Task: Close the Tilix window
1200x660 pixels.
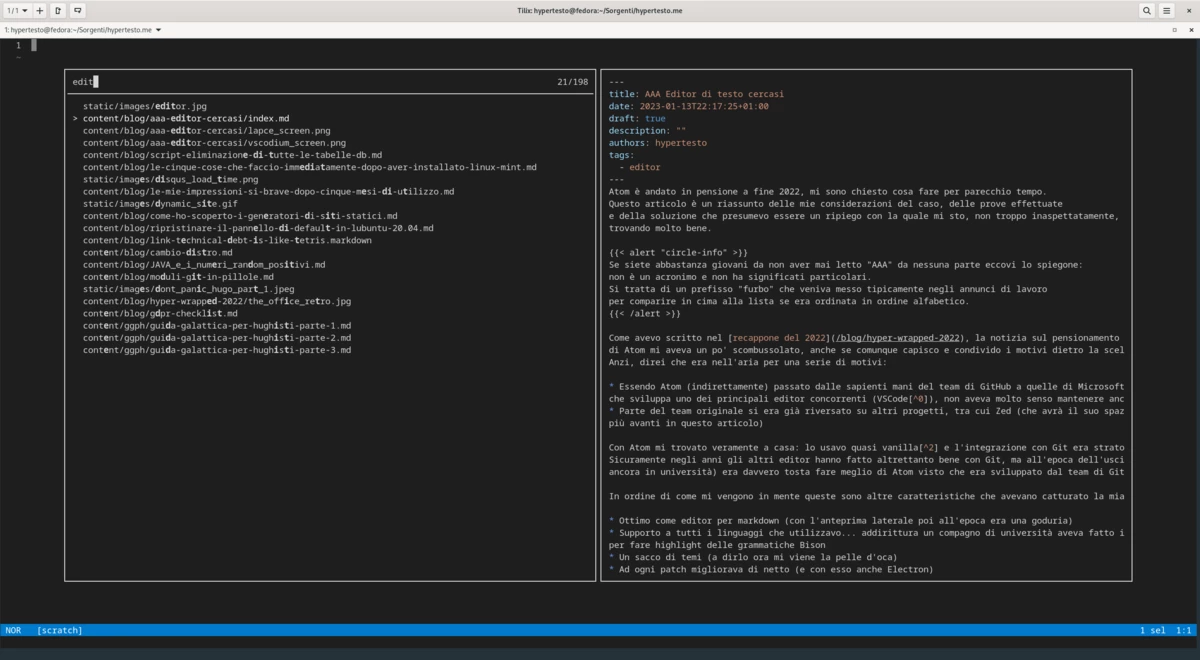Action: pos(1188,10)
